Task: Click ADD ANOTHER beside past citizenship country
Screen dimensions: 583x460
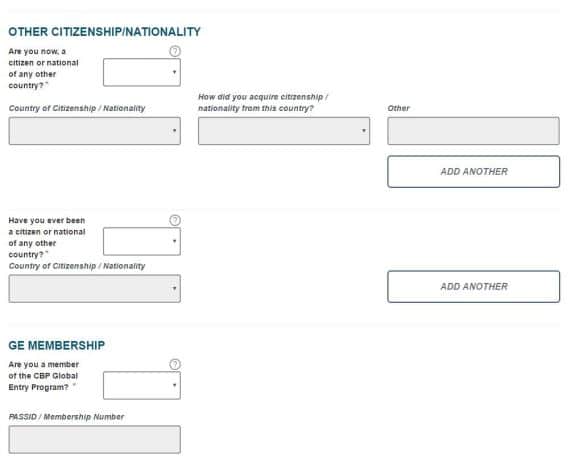Action: pos(473,286)
